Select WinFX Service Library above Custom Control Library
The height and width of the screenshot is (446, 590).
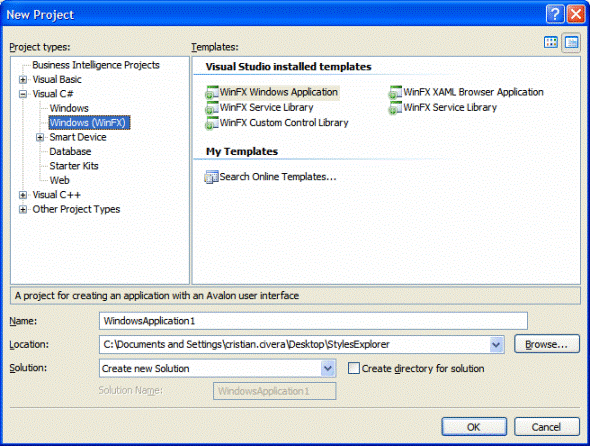[266, 108]
